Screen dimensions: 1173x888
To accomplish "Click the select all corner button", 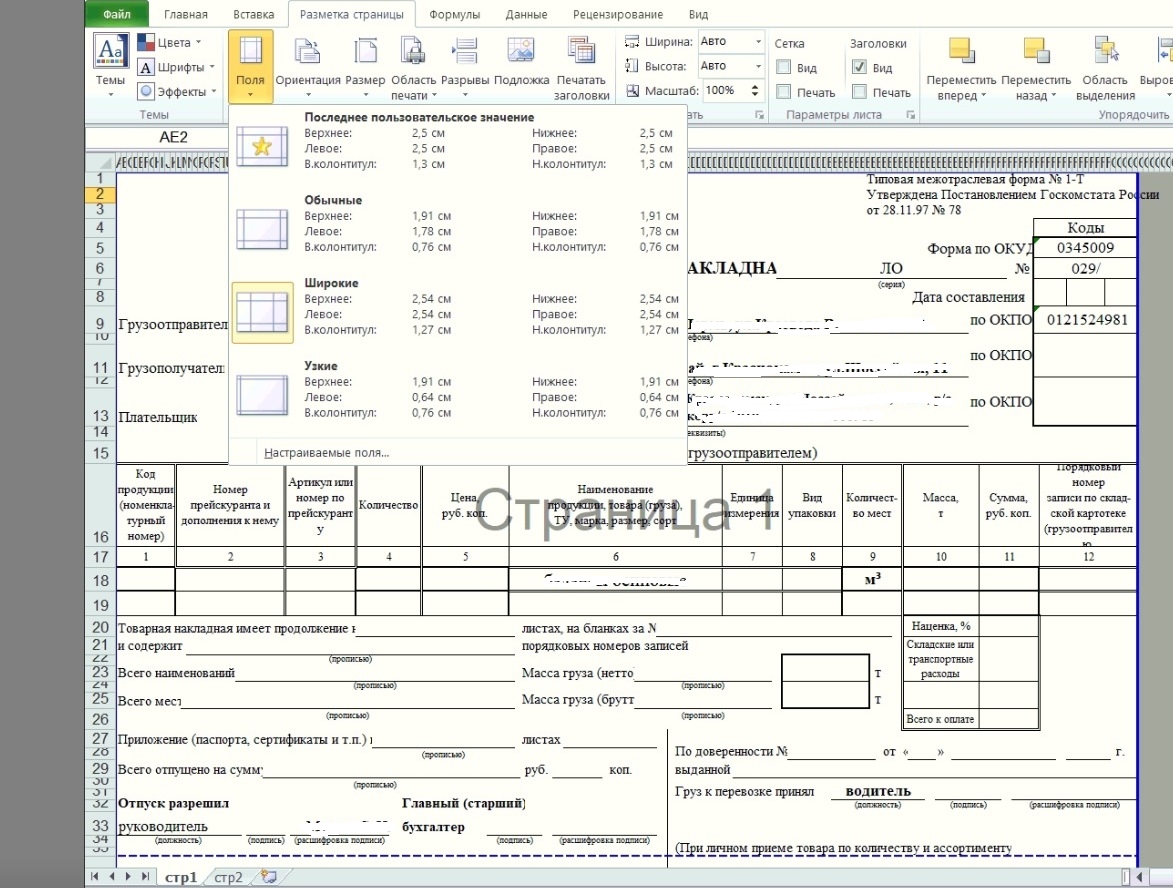I will (101, 162).
